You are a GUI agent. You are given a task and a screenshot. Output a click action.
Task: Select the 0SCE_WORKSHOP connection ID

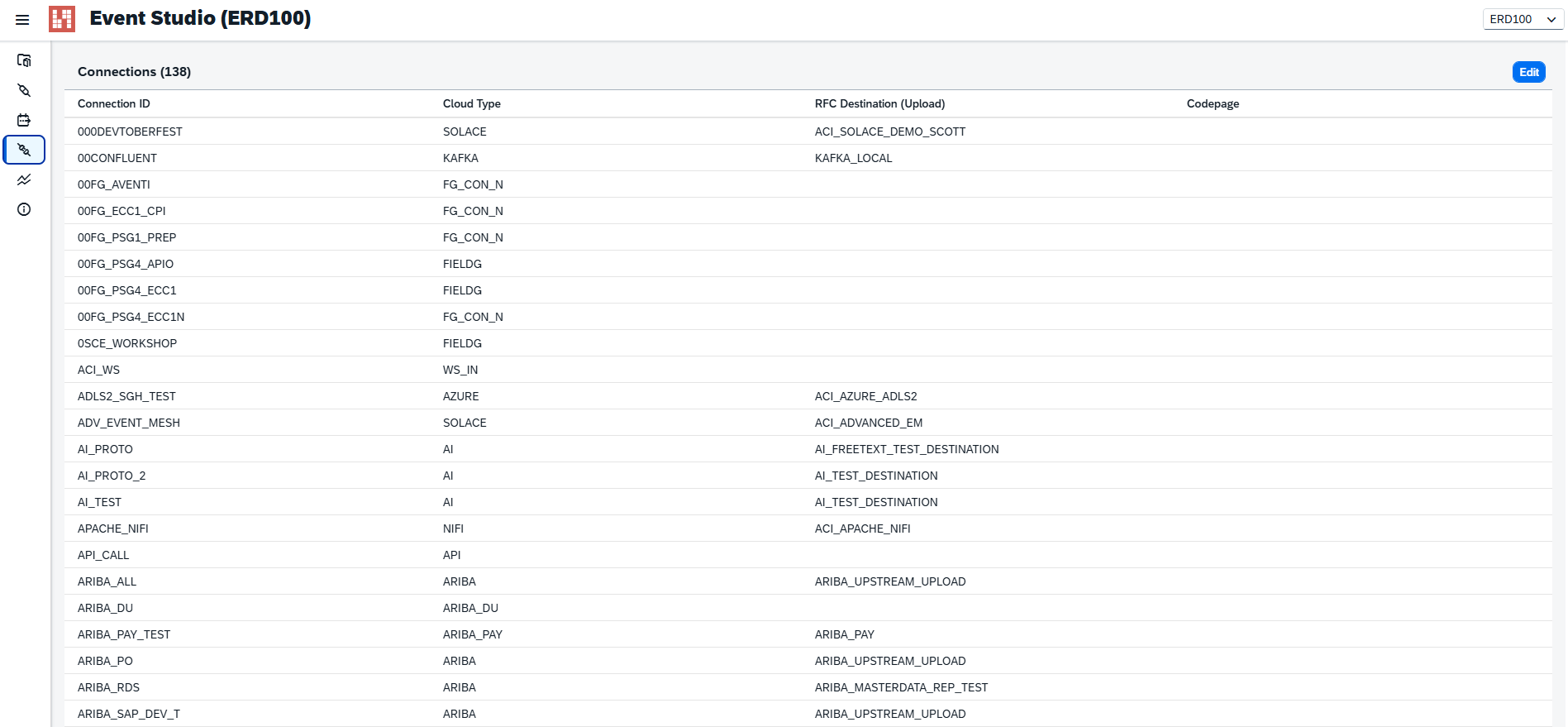(x=127, y=343)
